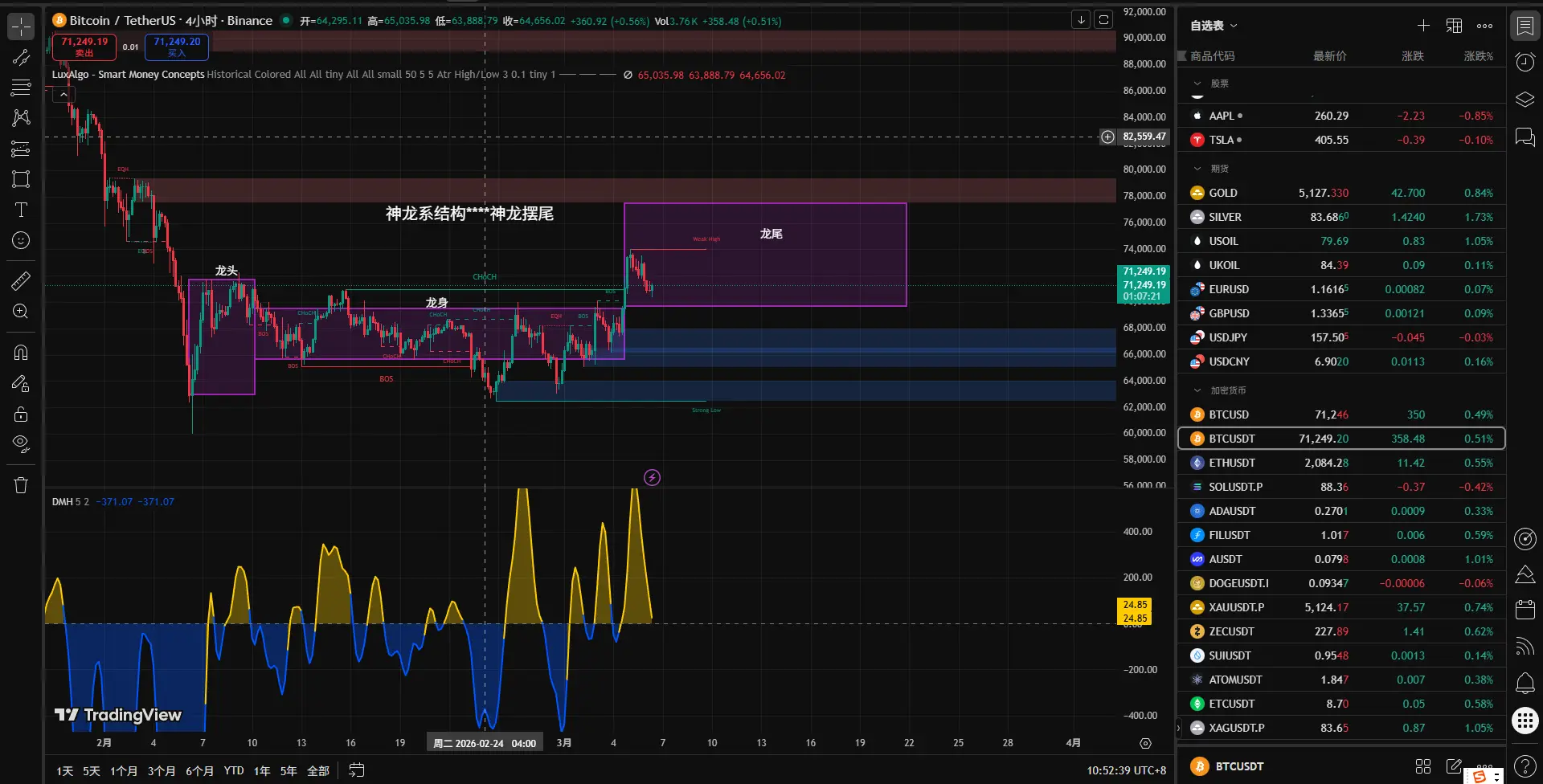Click the plus button on price scale

tap(1107, 137)
